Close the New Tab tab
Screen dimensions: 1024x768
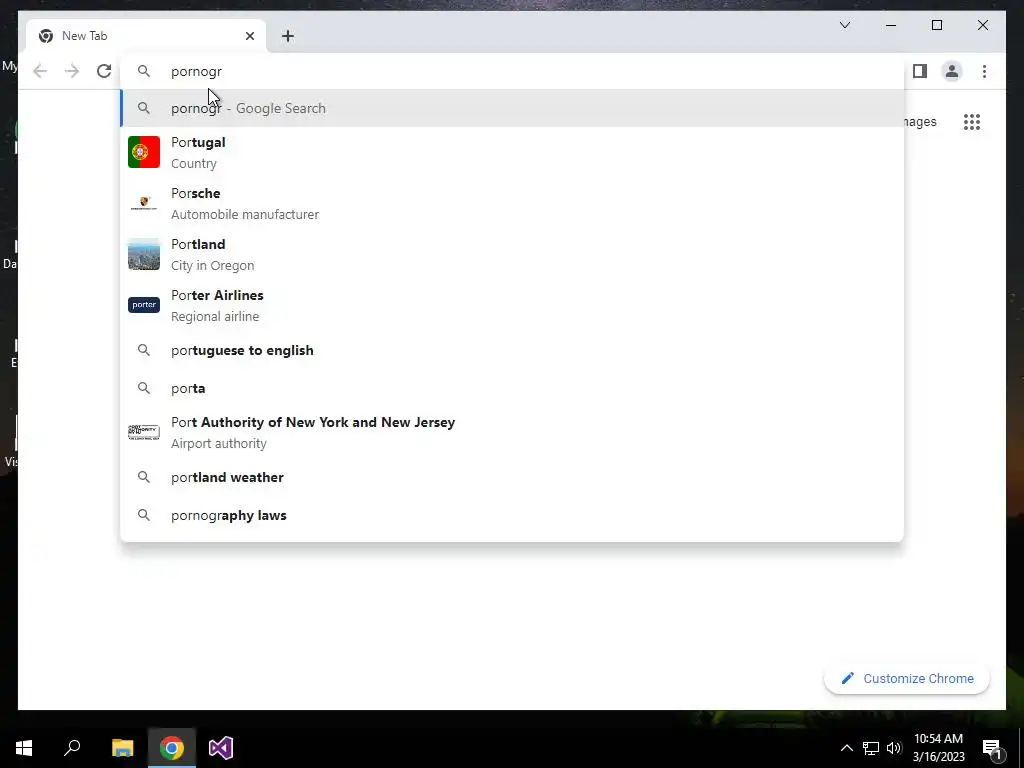(x=249, y=36)
